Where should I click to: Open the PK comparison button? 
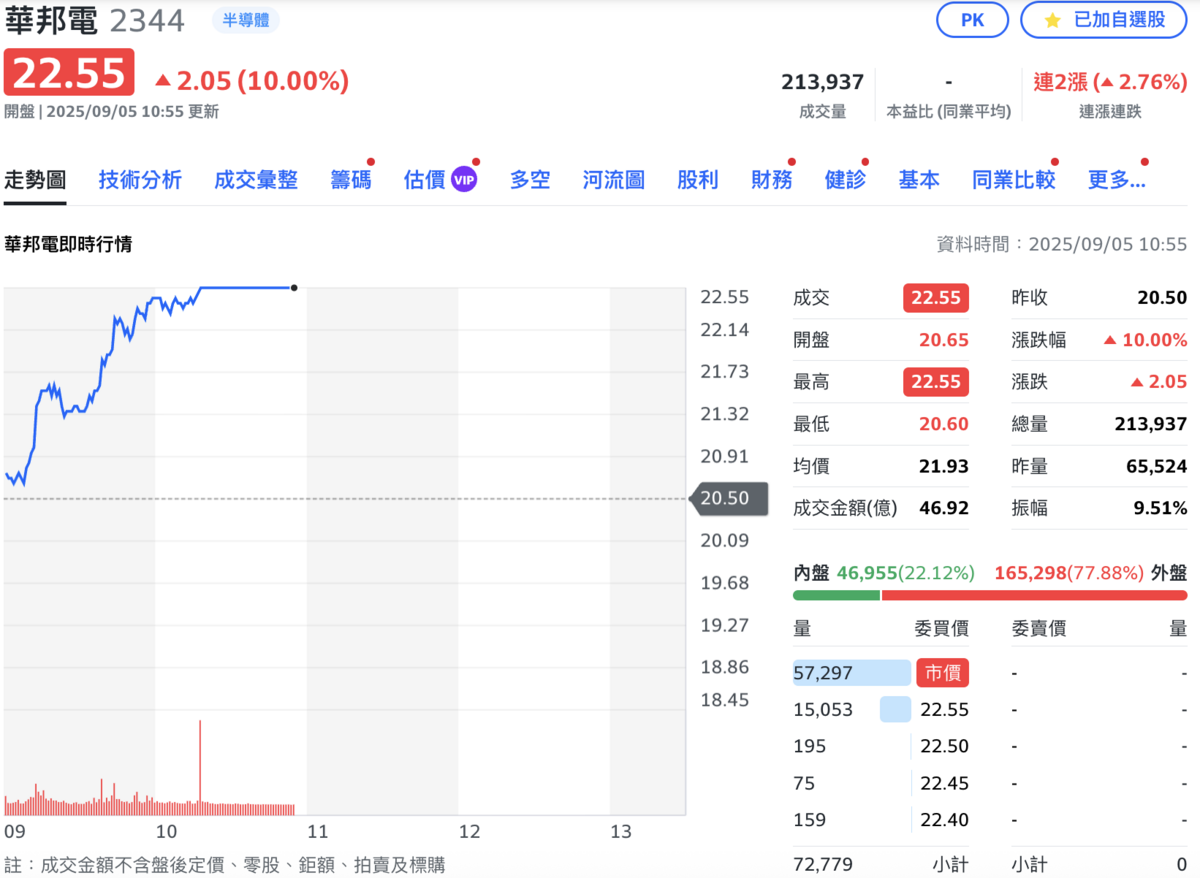[x=972, y=20]
